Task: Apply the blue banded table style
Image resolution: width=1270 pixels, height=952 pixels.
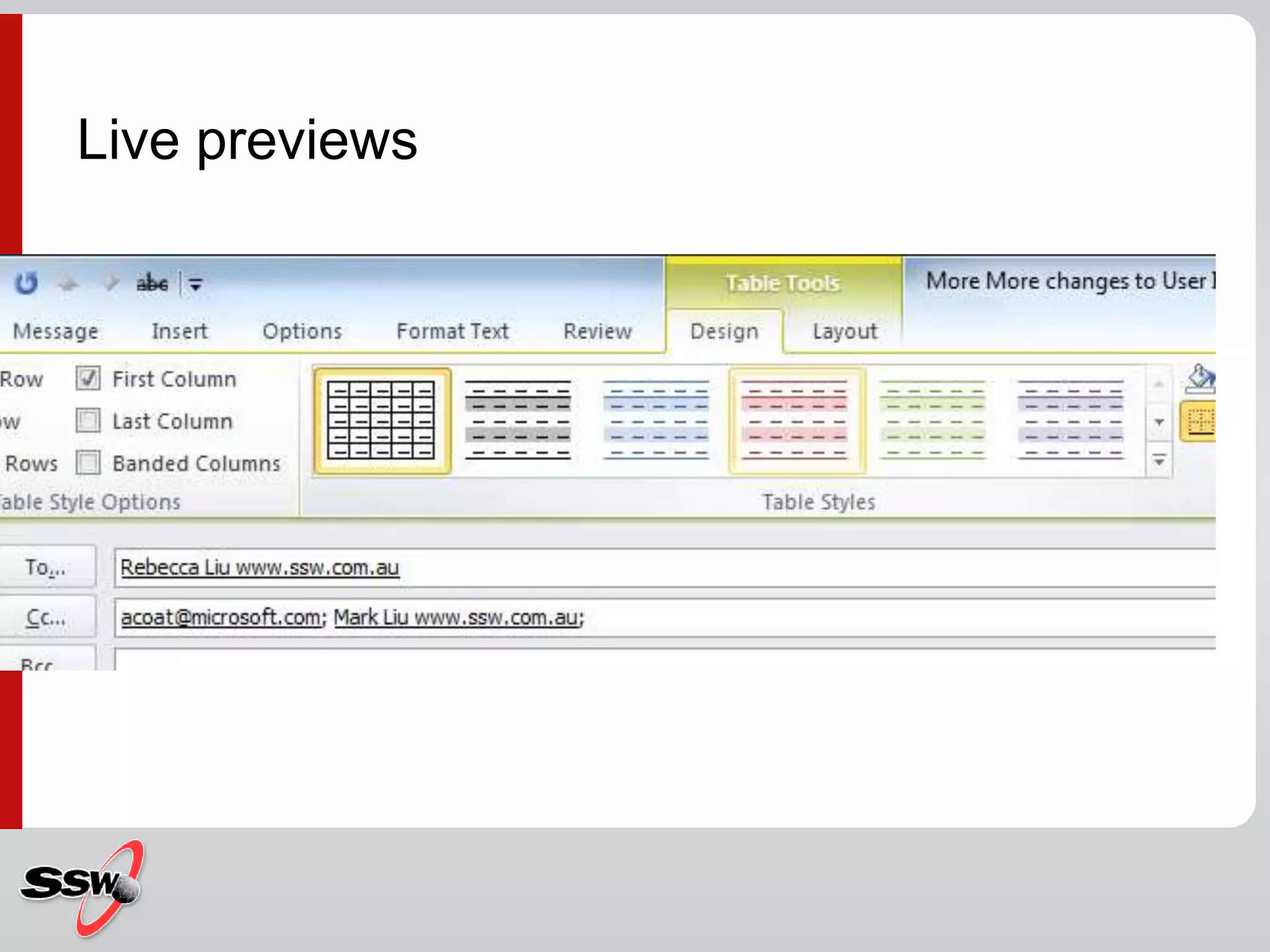Action: (657, 421)
